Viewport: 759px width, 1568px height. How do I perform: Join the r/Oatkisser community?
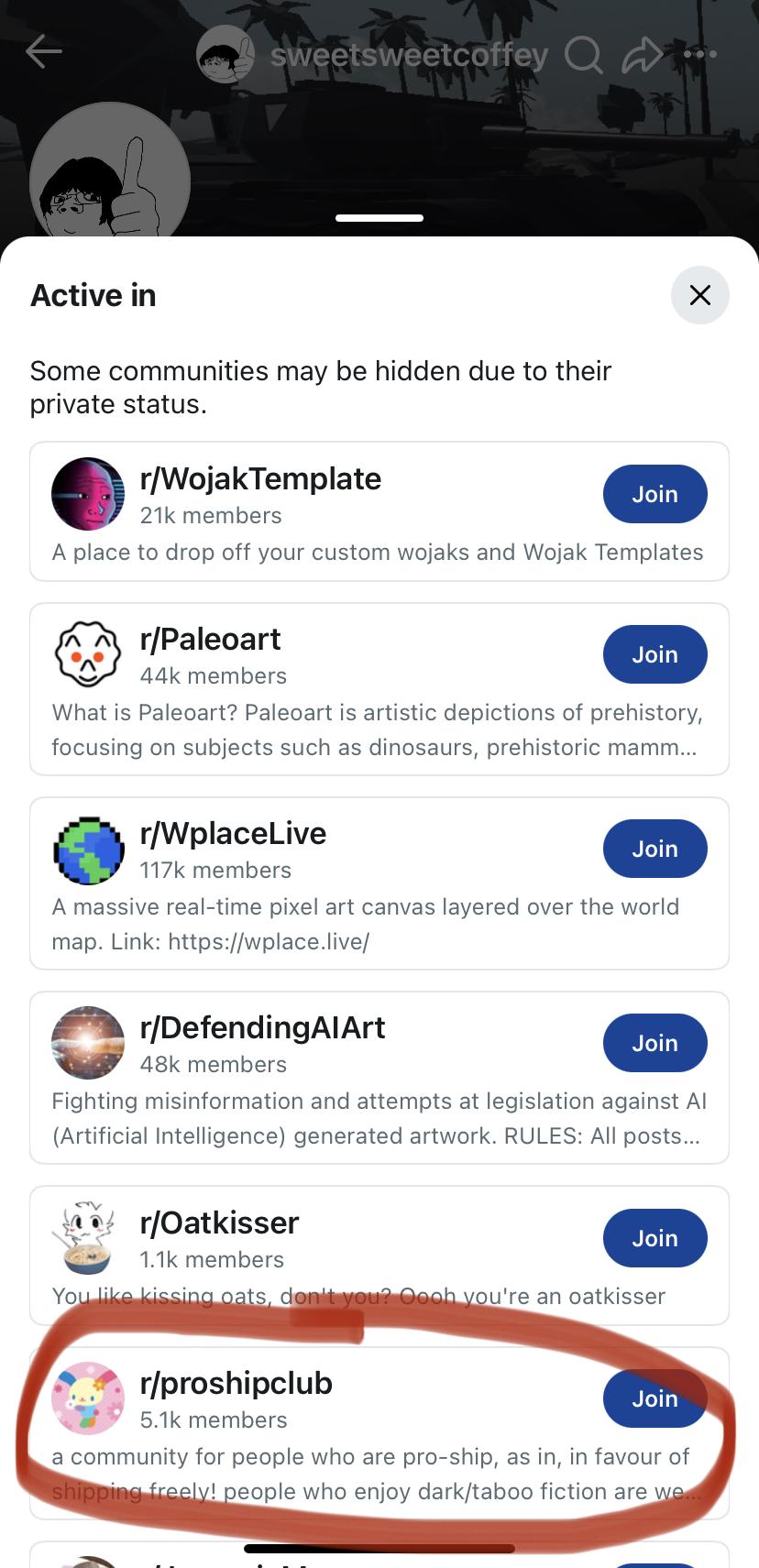[x=654, y=1238]
